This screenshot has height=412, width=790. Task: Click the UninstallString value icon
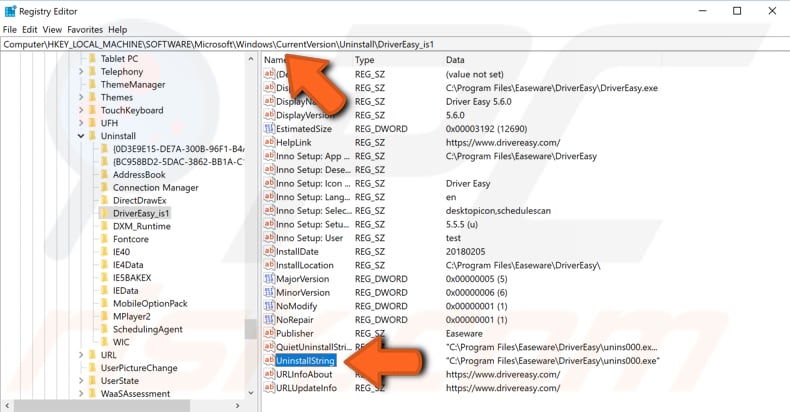[269, 360]
